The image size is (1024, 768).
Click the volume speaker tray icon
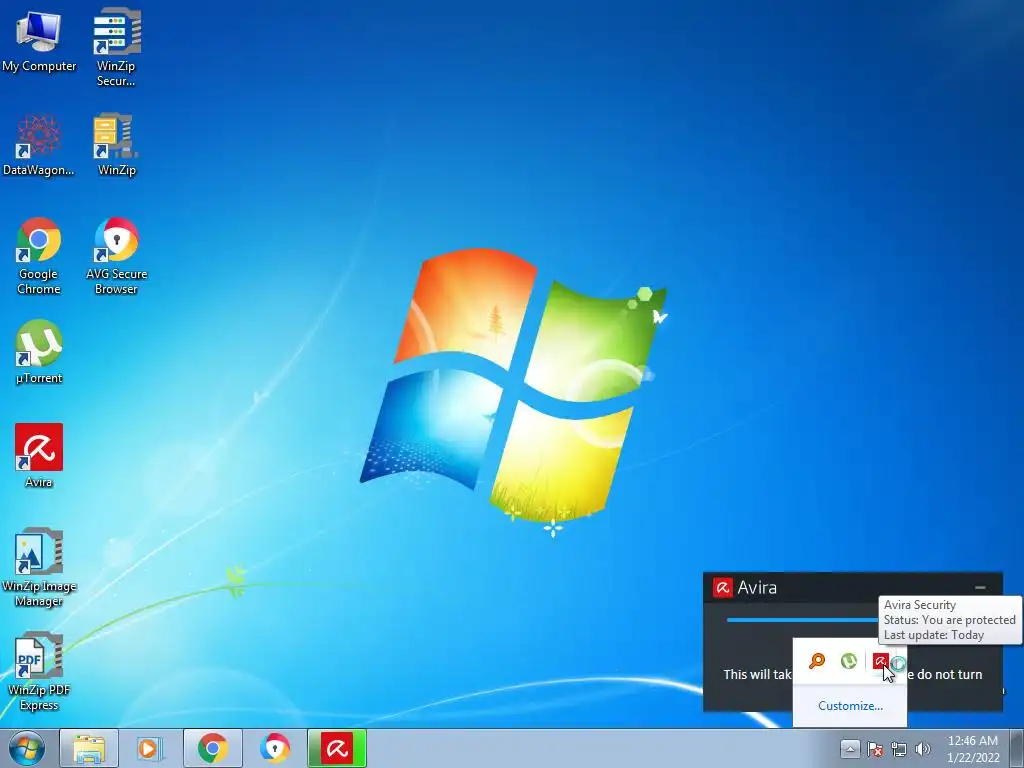[x=922, y=749]
